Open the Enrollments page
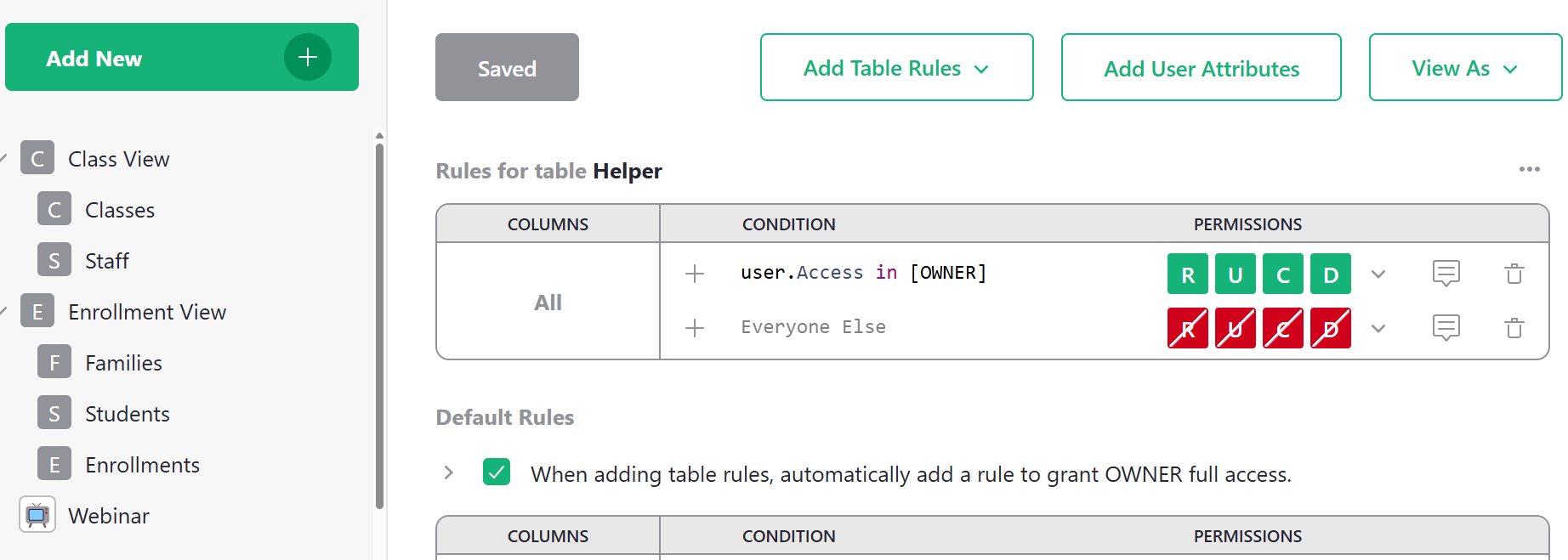The image size is (1568, 560). (142, 465)
